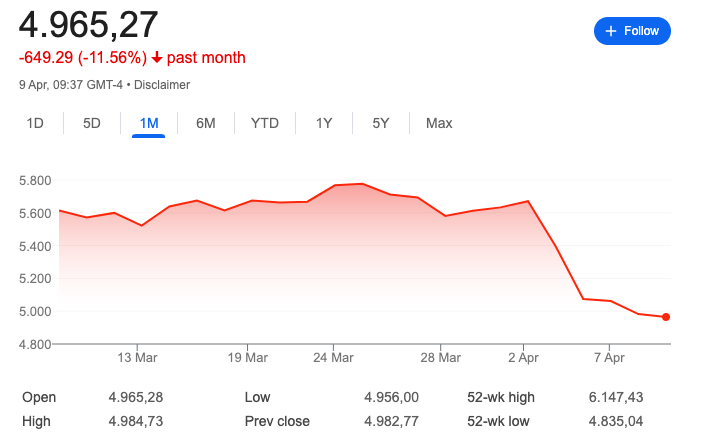This screenshot has height=445, width=709.
Task: Click the plus icon on Follow button
Action: (611, 31)
